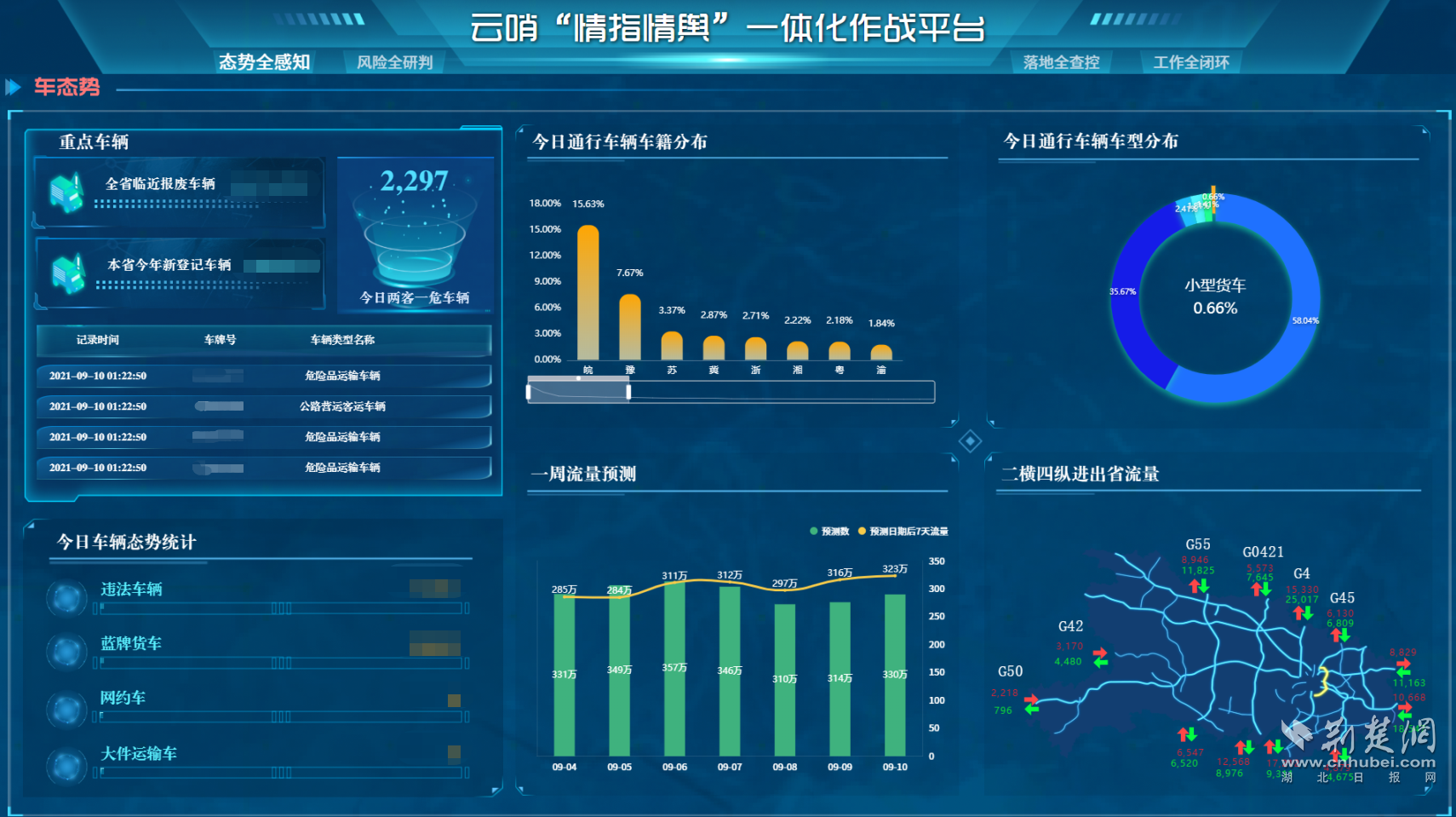
Task: Click the round icon next to 蓝牌货车
Action: (66, 653)
